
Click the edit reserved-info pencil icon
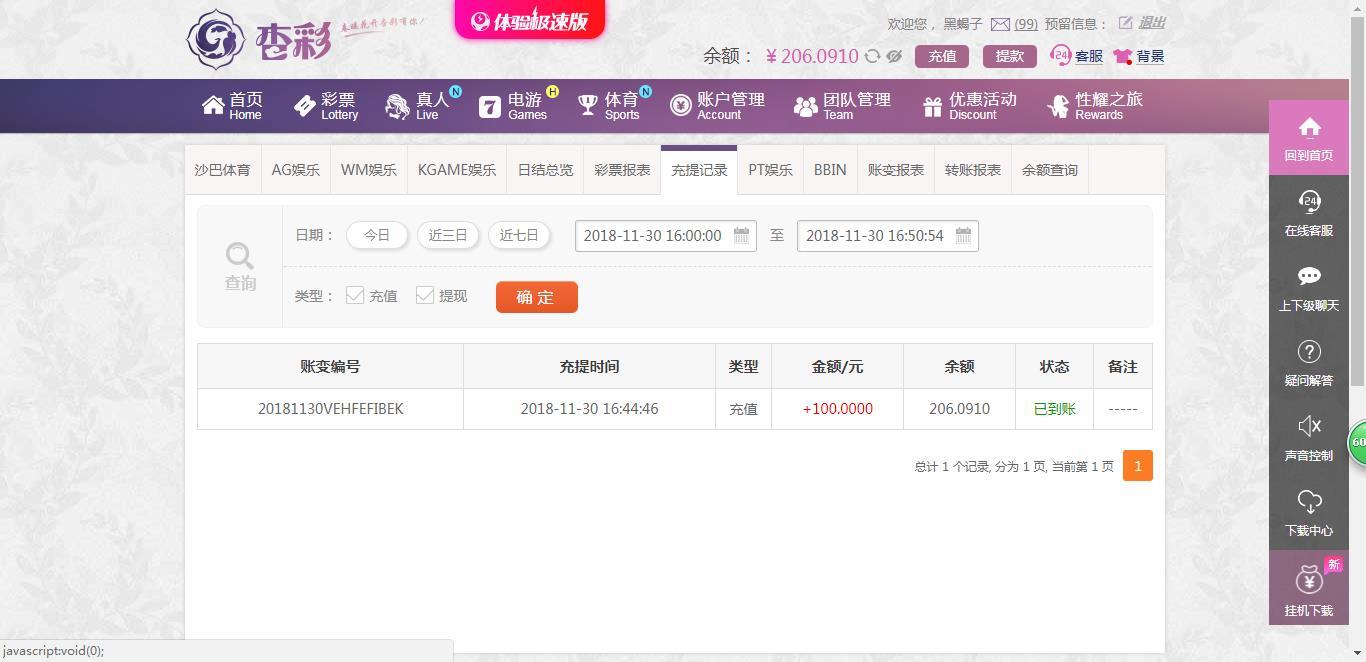1125,23
